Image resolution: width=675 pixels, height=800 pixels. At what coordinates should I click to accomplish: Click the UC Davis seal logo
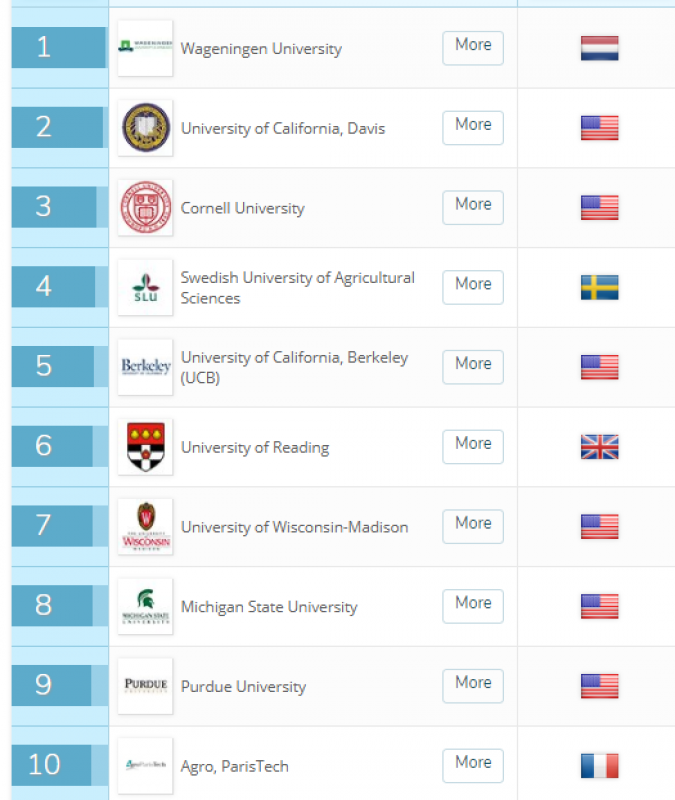145,128
